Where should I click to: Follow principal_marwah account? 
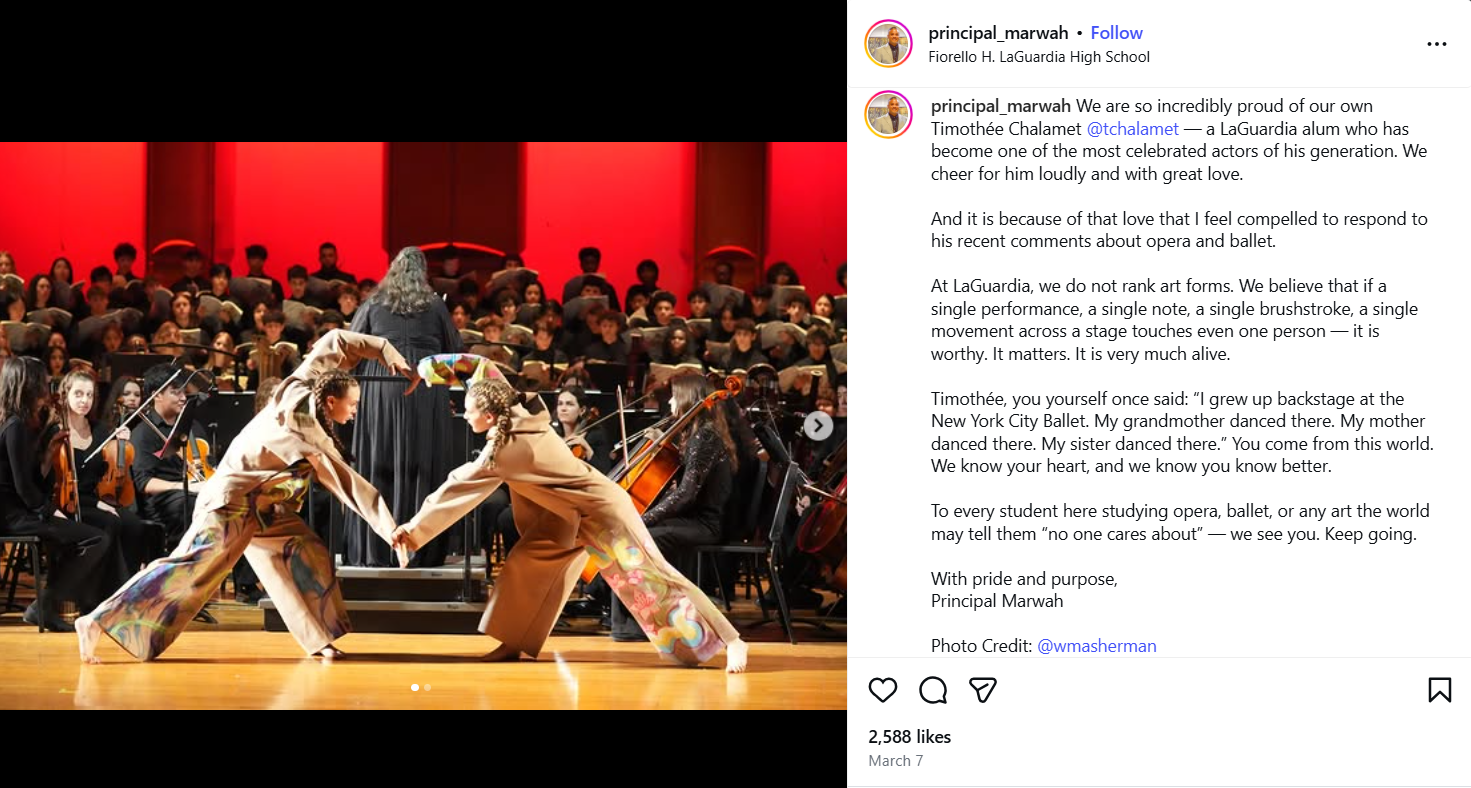pyautogui.click(x=1116, y=33)
